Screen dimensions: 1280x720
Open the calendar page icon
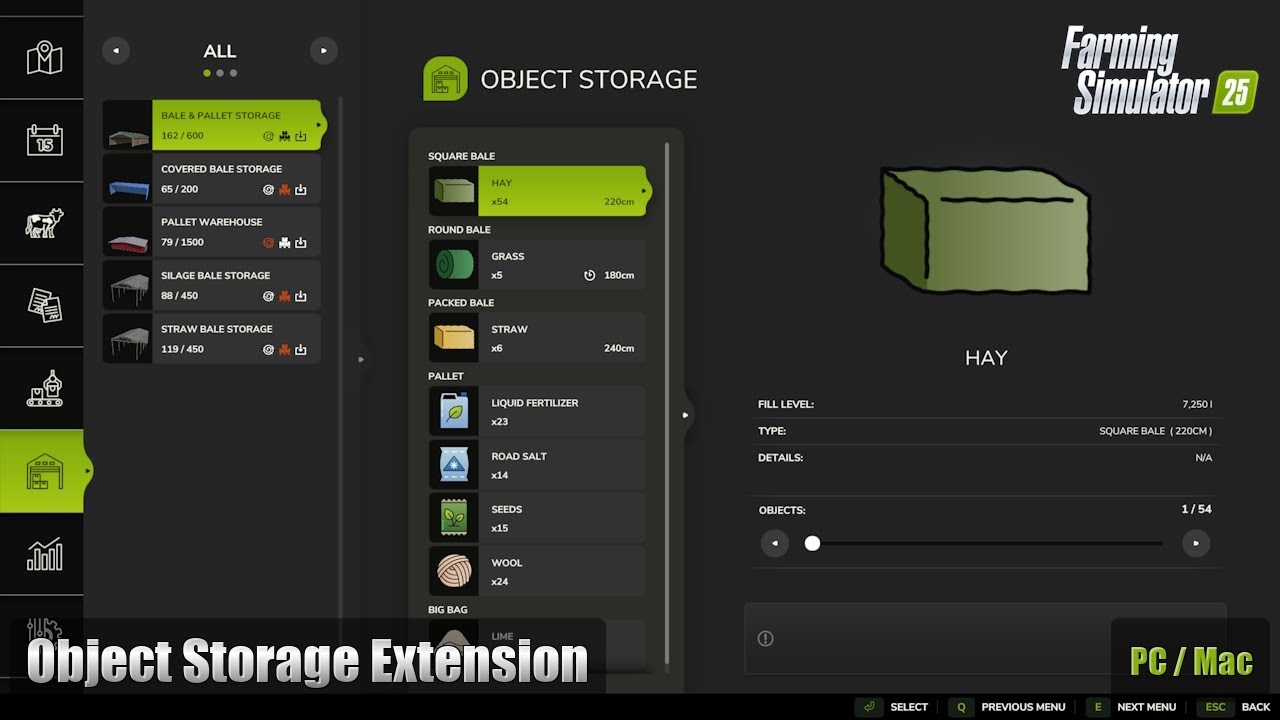[44, 140]
